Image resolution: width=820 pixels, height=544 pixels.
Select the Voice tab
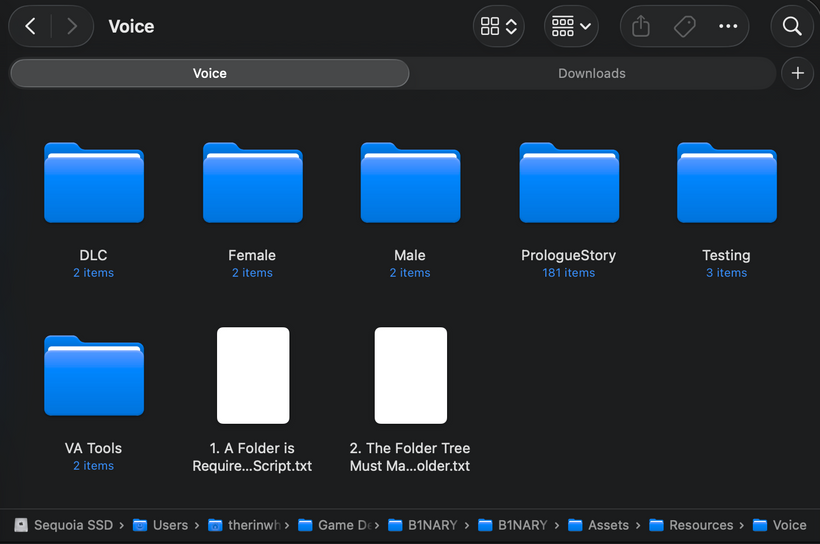[209, 73]
